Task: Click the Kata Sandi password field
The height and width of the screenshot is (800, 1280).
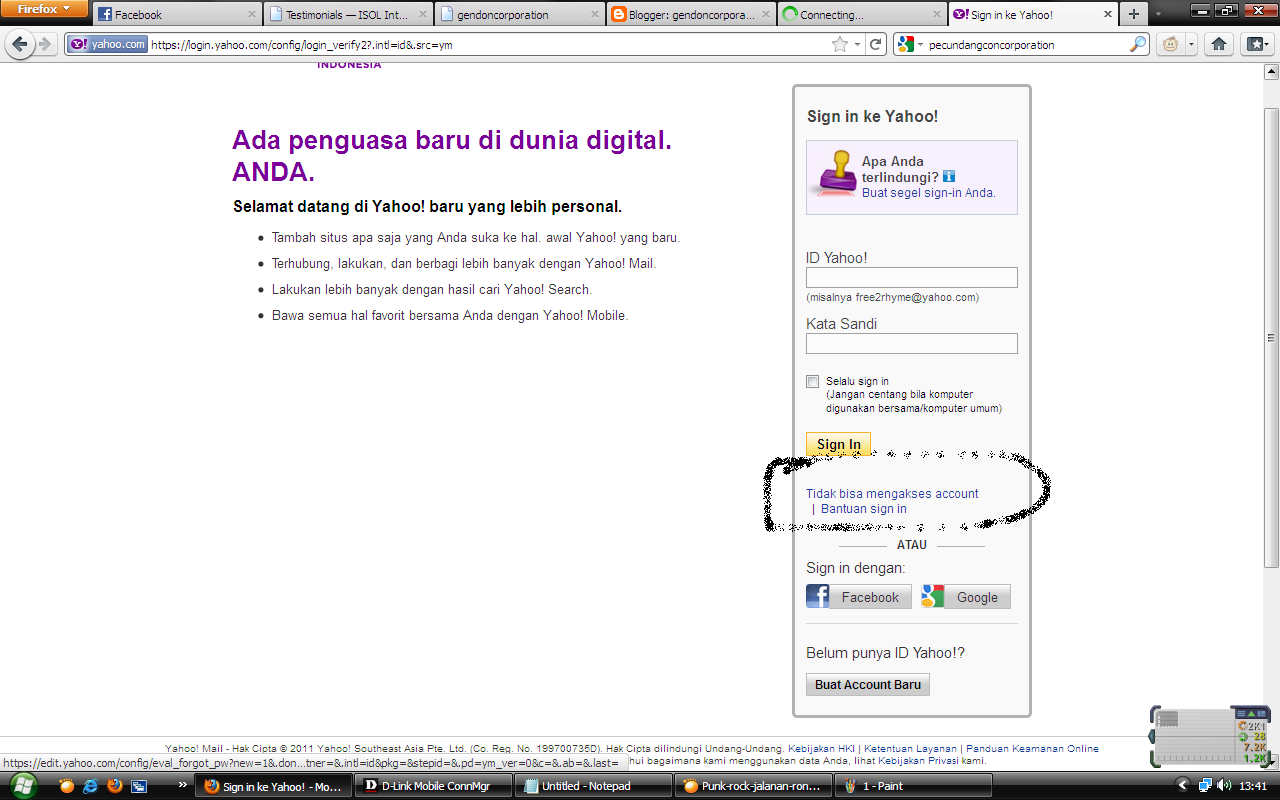Action: click(911, 344)
